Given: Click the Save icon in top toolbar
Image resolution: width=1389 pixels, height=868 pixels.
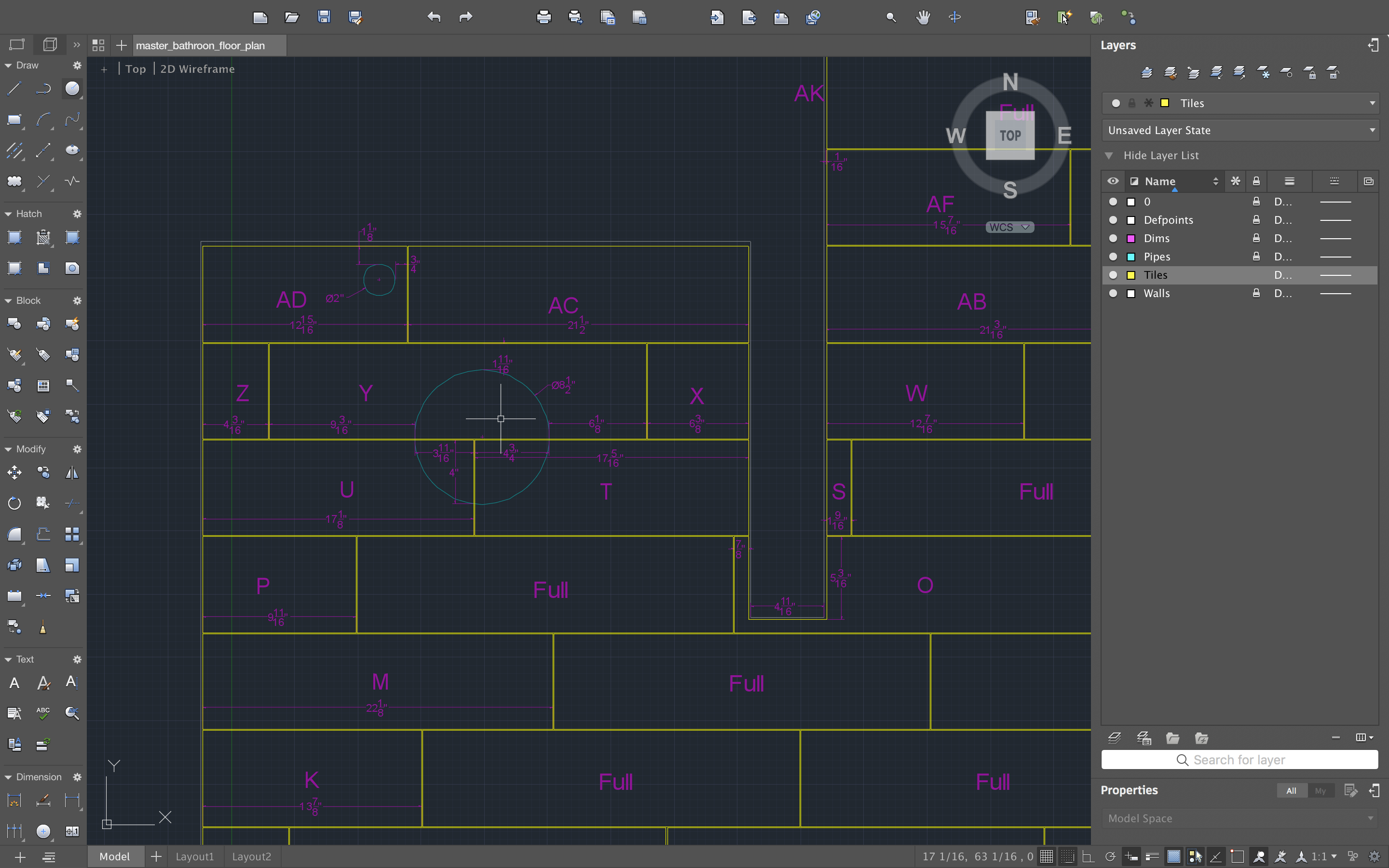Looking at the screenshot, I should tap(324, 17).
